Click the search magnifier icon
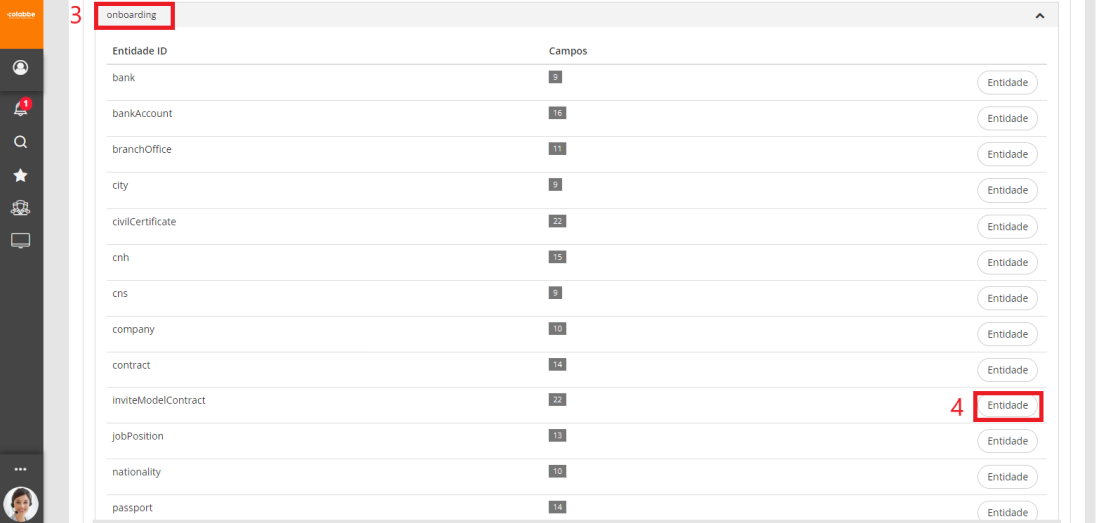1097x523 pixels. coord(21,142)
